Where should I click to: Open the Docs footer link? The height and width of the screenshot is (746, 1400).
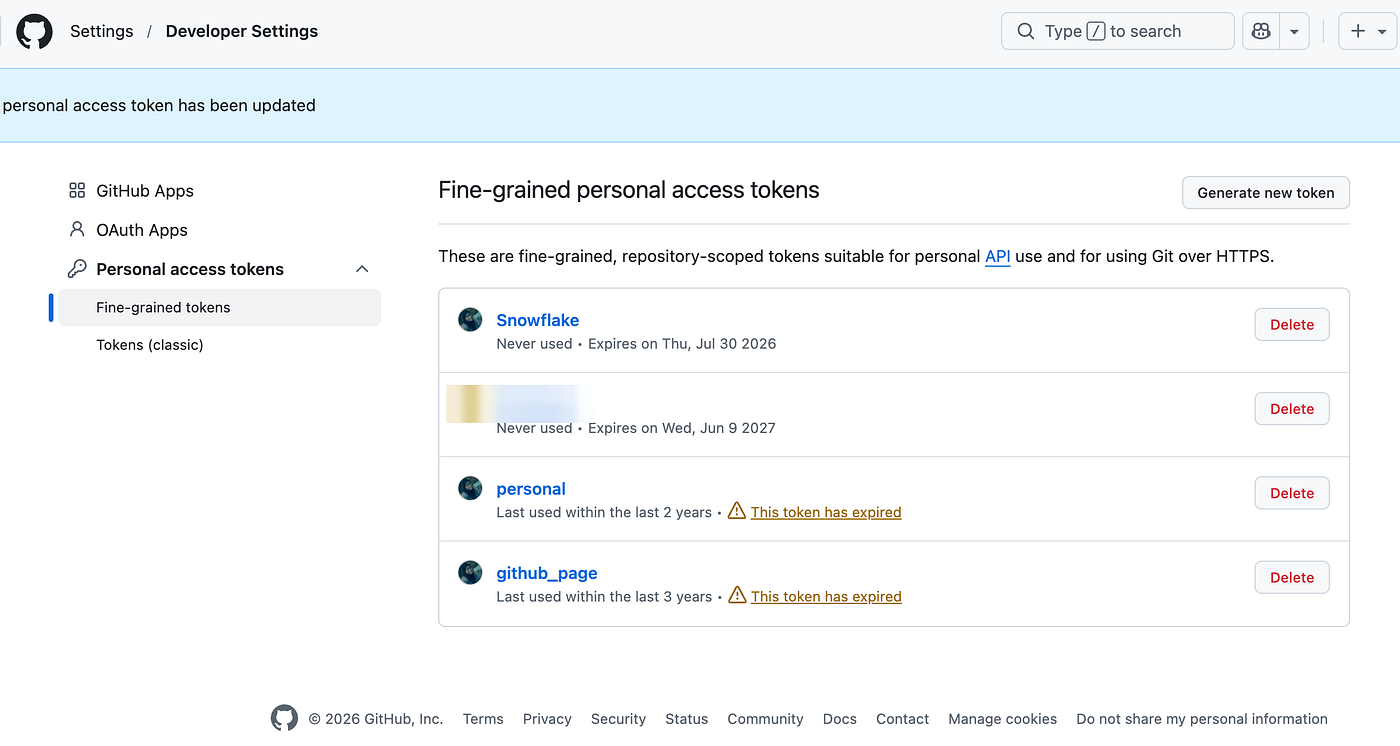point(840,719)
